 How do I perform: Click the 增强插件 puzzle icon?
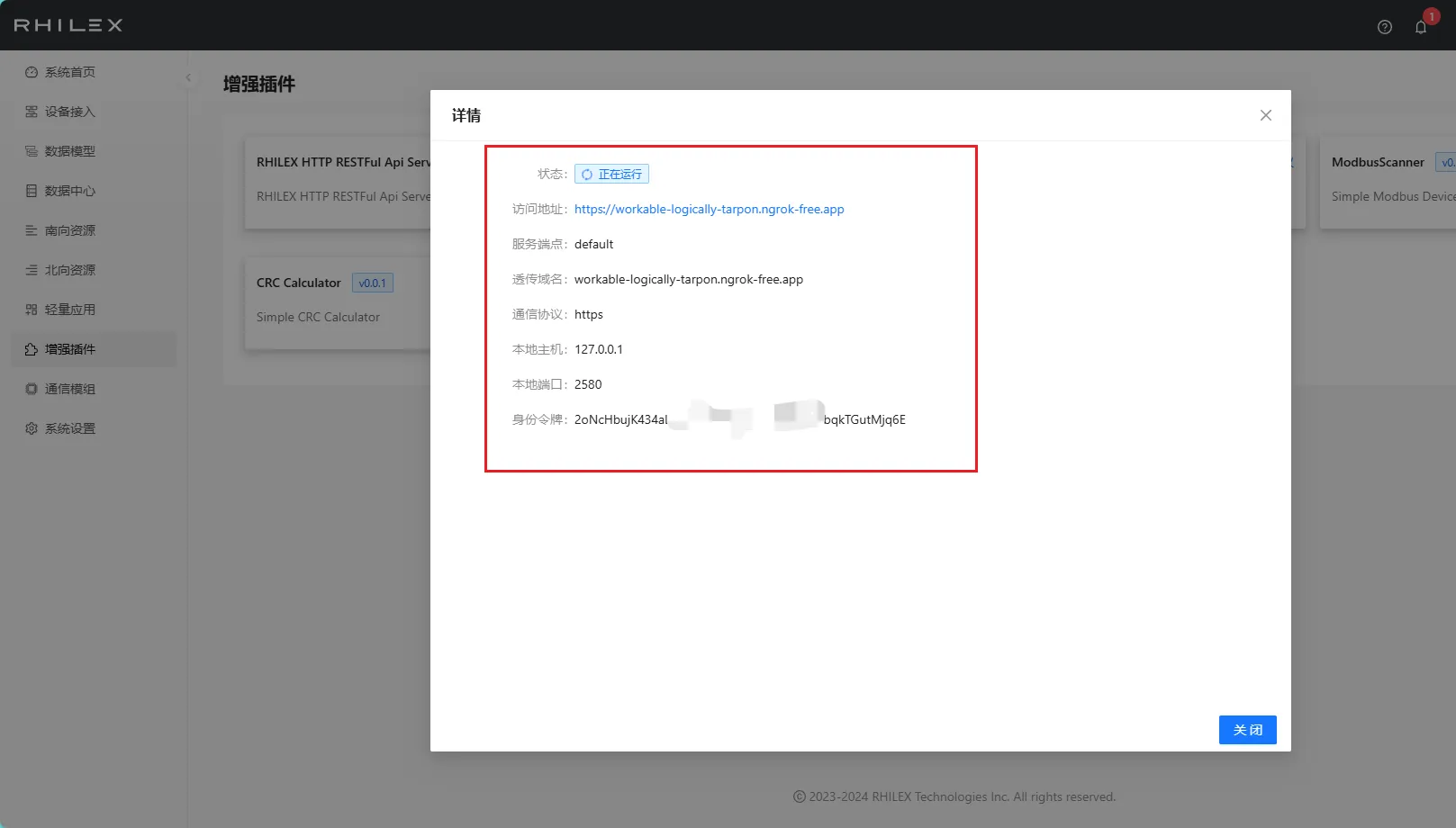(32, 349)
